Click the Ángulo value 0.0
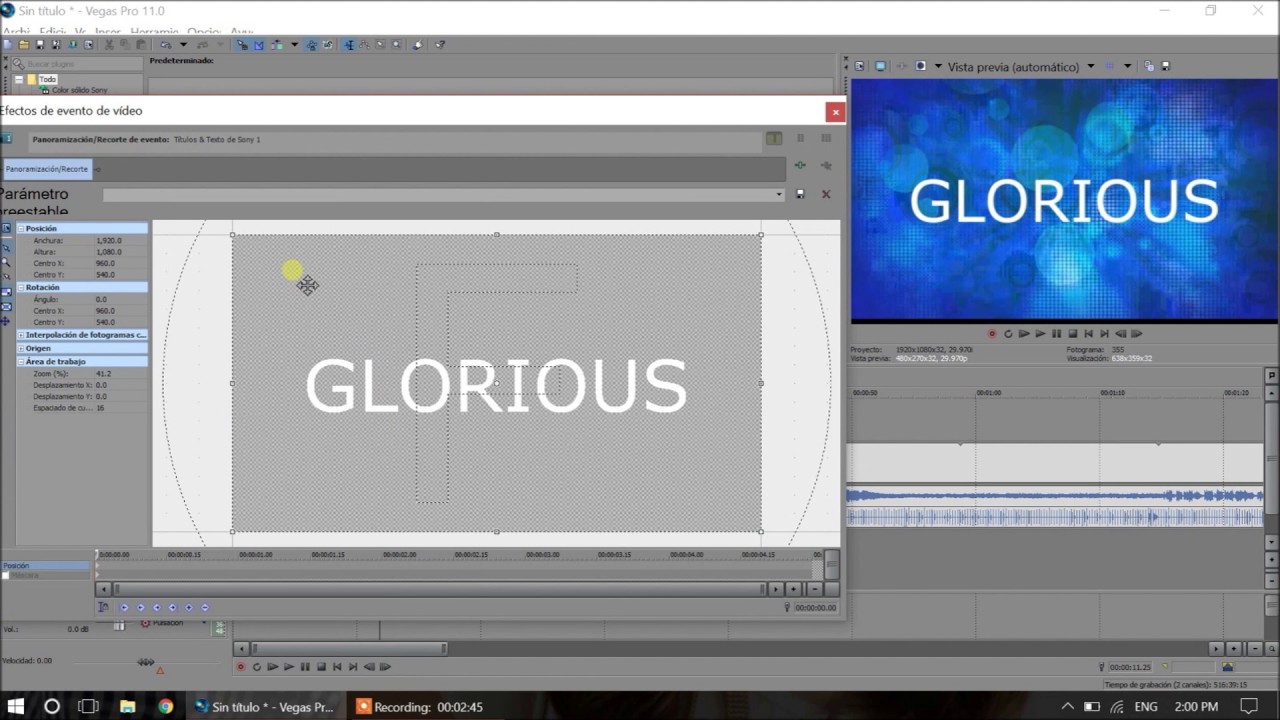The image size is (1280, 720). (101, 299)
